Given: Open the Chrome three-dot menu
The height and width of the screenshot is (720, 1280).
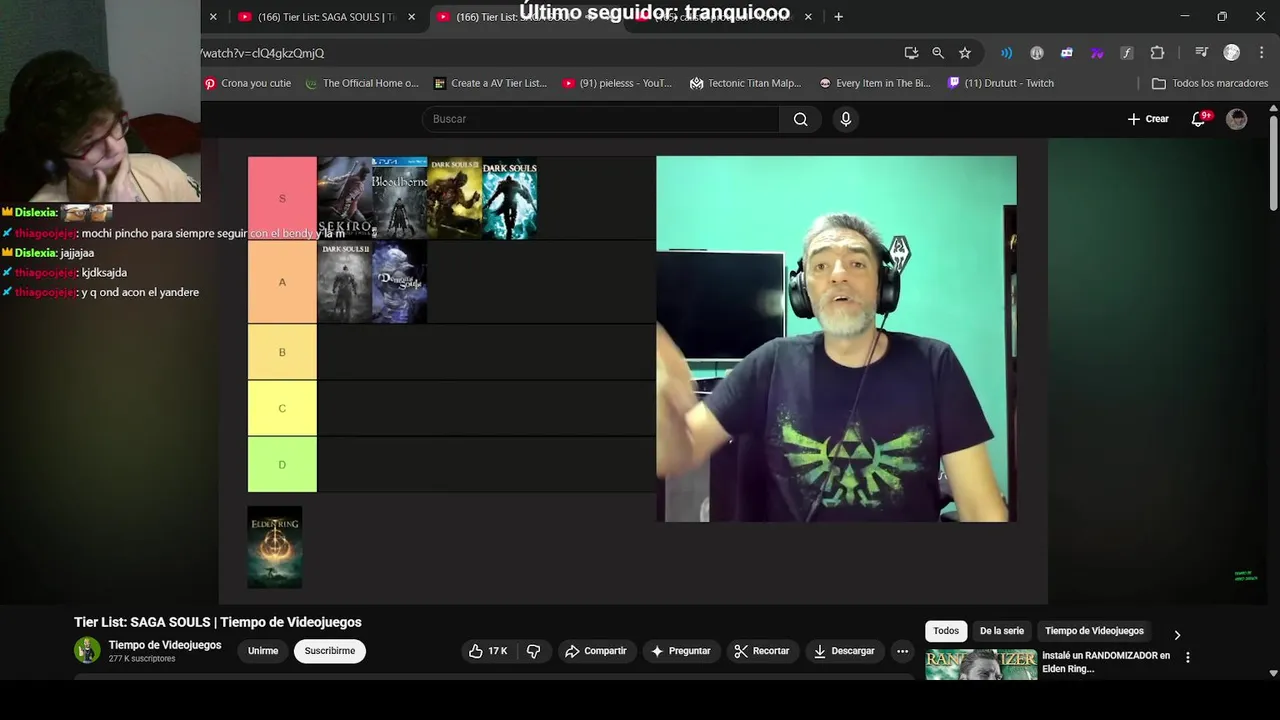Looking at the screenshot, I should [1262, 53].
